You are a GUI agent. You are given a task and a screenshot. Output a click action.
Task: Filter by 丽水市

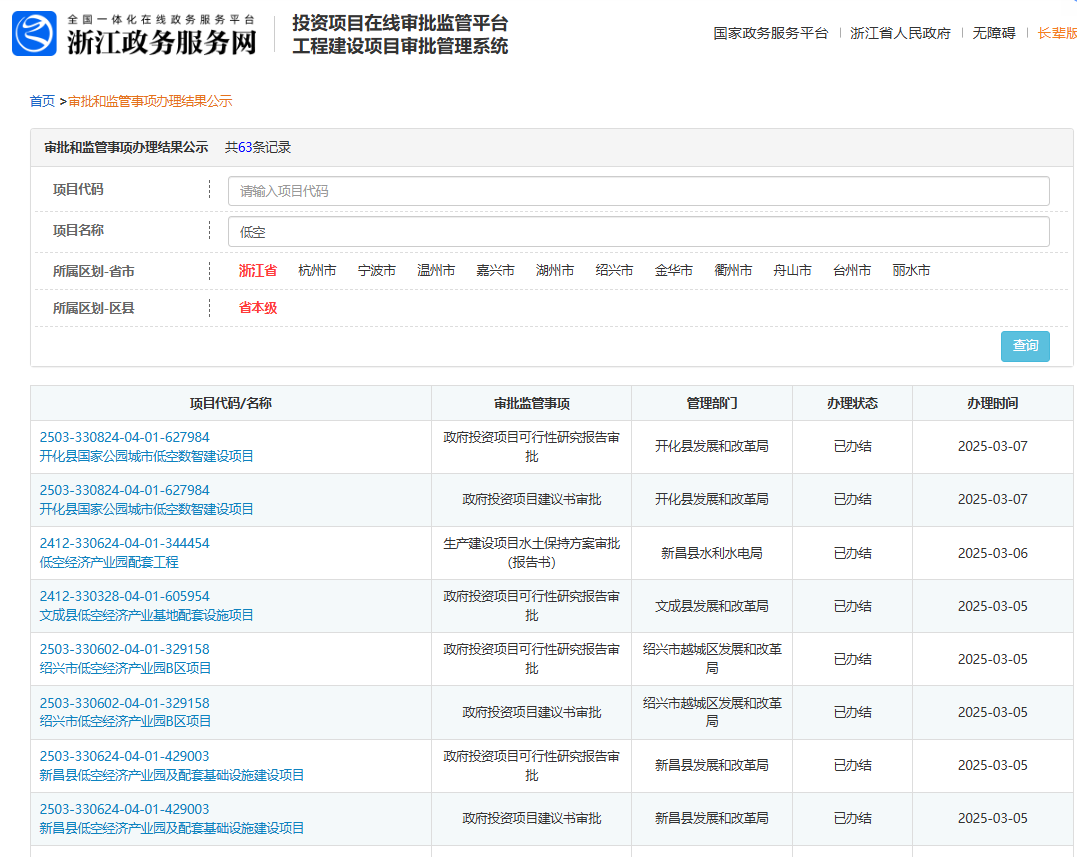pos(911,271)
